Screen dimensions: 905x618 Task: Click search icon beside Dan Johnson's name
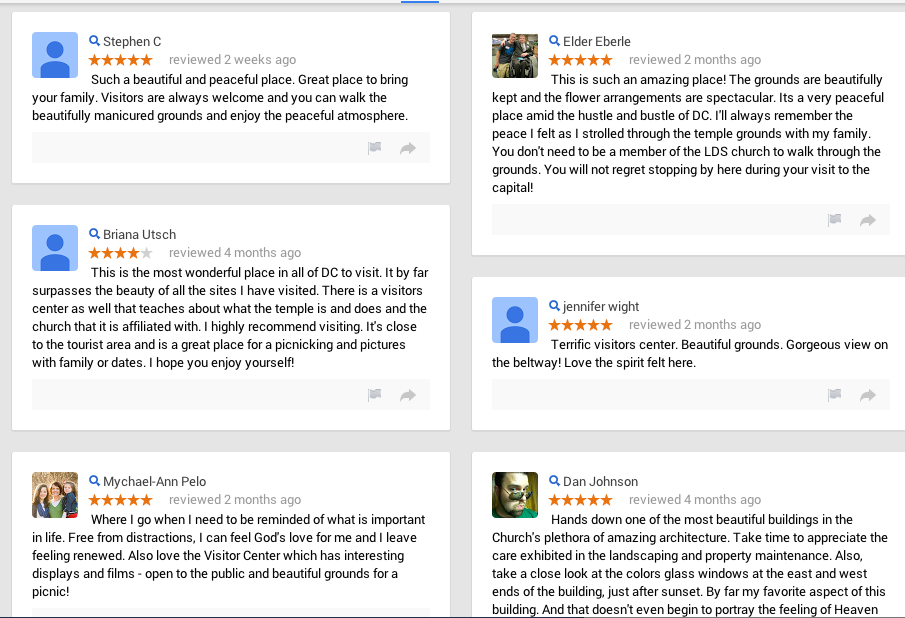coord(554,481)
